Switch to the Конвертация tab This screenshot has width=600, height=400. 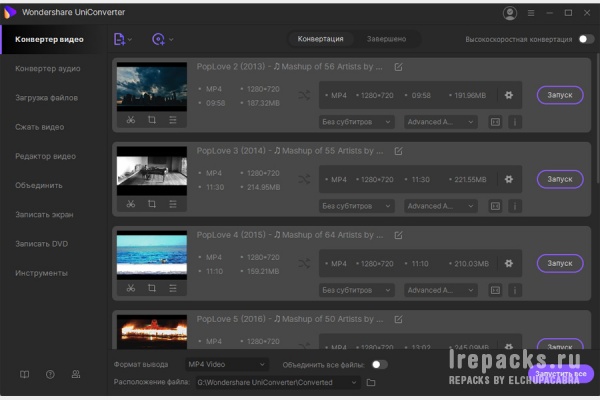tap(321, 39)
